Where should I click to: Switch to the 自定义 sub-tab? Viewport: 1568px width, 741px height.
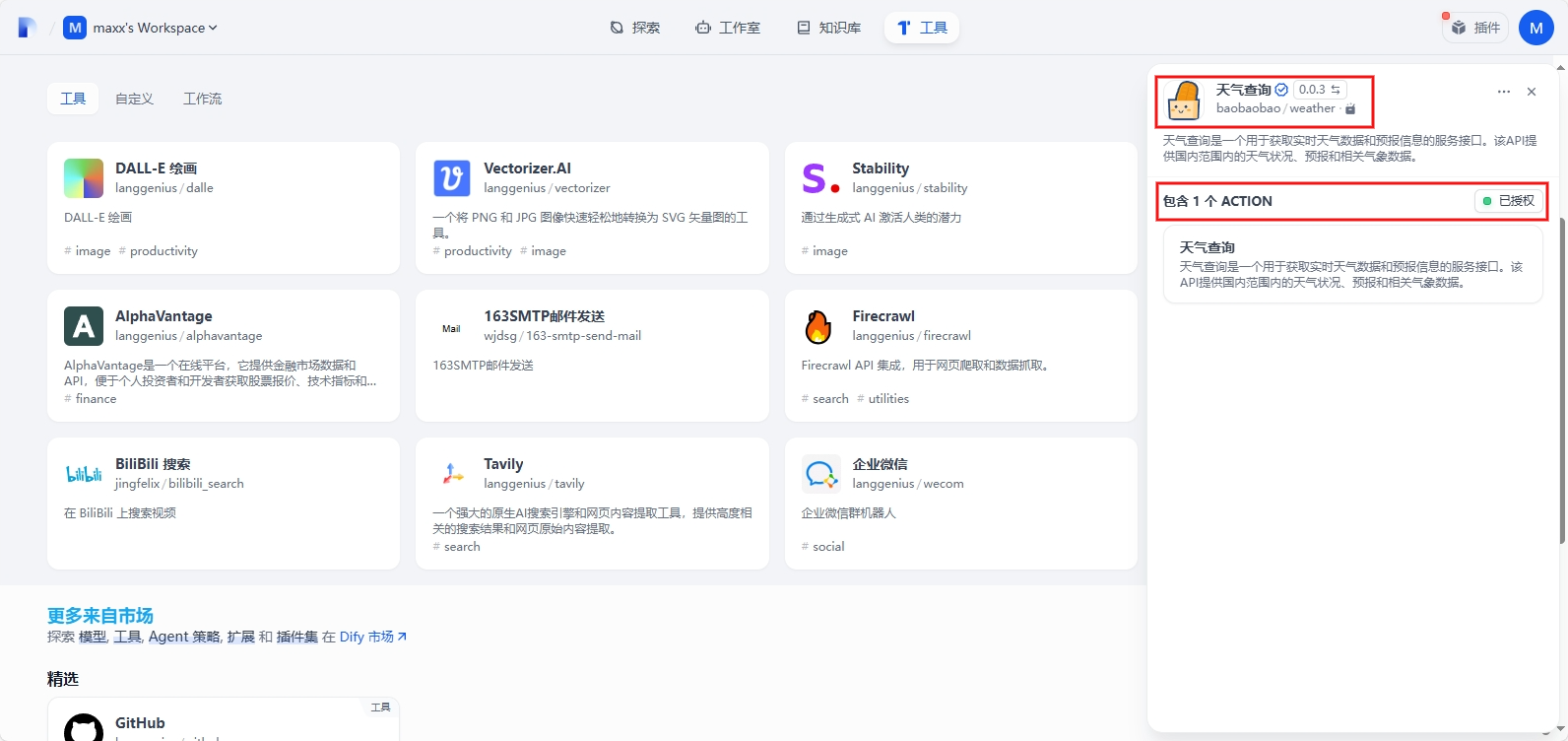134,99
